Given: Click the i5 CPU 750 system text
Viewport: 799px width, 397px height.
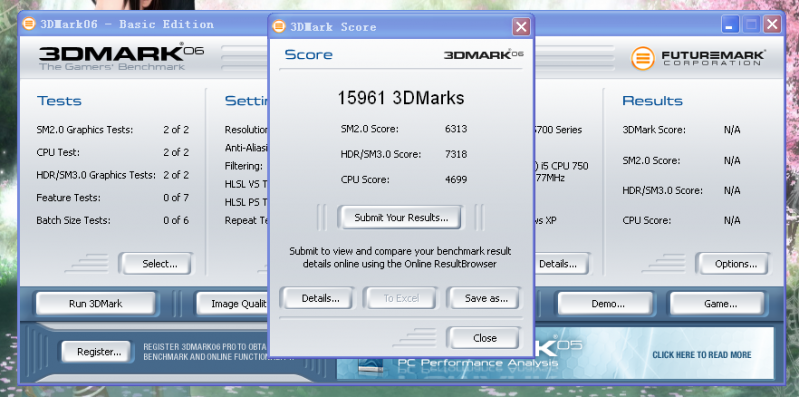Looking at the screenshot, I should [561, 166].
